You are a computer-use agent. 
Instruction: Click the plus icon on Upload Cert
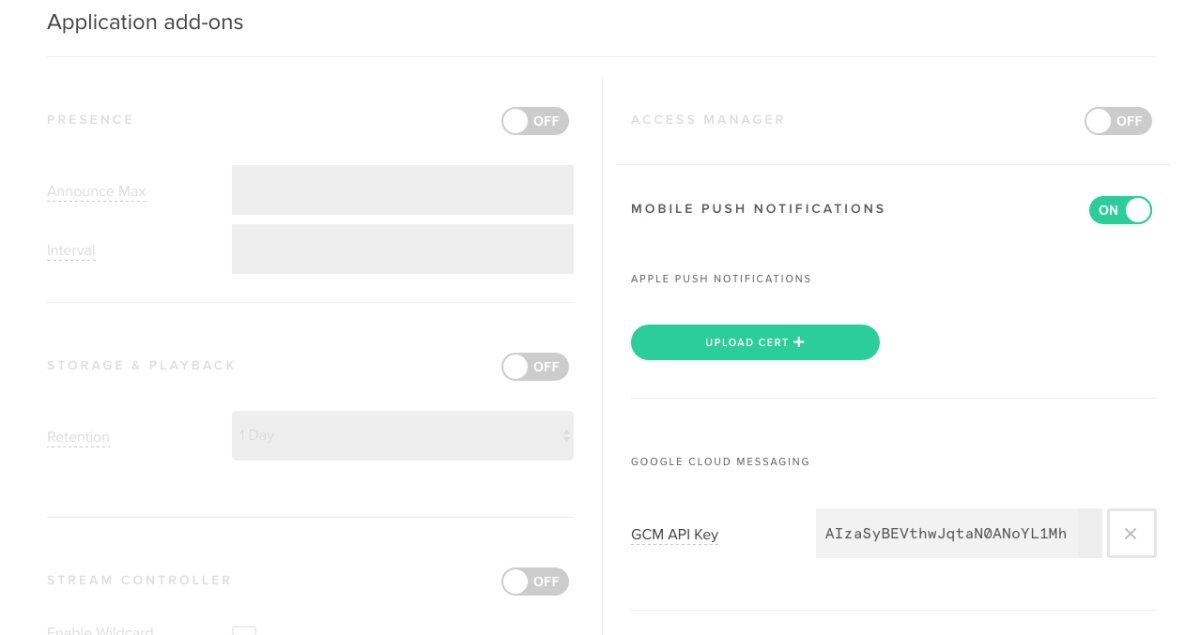point(797,341)
